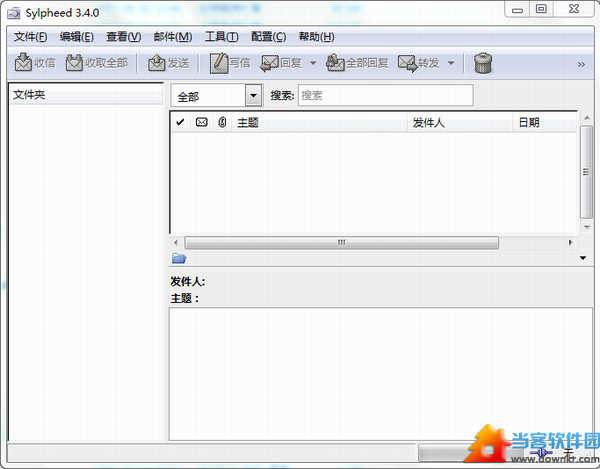Image resolution: width=600 pixels, height=469 pixels.
Task: Open the Reply options dropdown arrow
Action: (x=313, y=63)
